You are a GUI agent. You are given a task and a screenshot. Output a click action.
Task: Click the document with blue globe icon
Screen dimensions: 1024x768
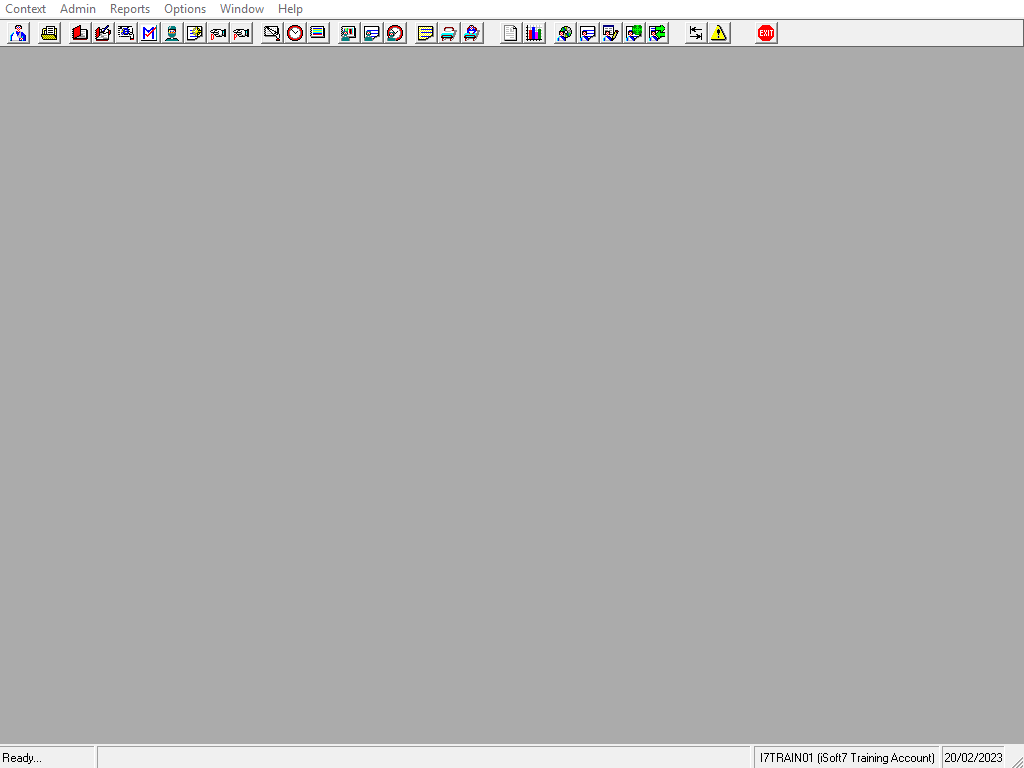click(126, 33)
